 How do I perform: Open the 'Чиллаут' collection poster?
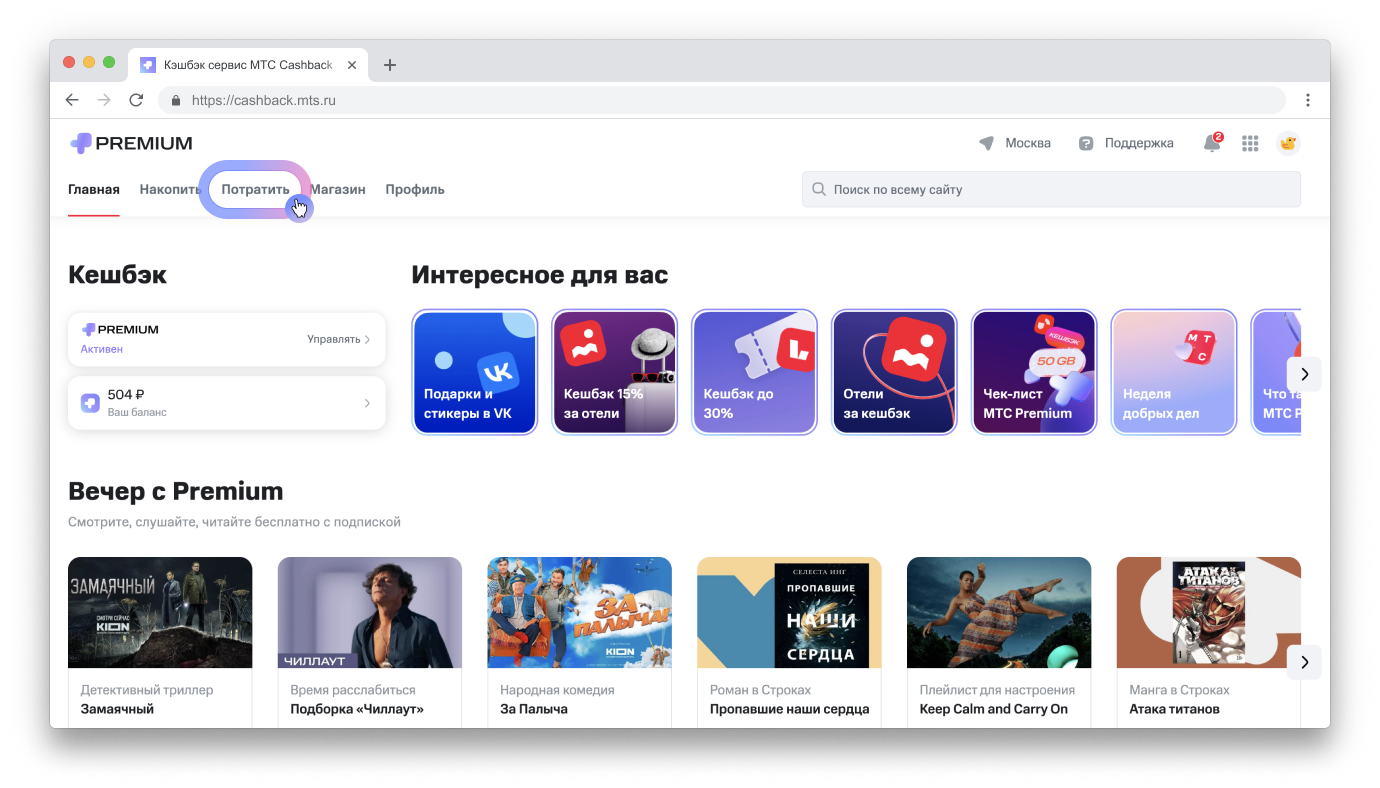click(370, 612)
